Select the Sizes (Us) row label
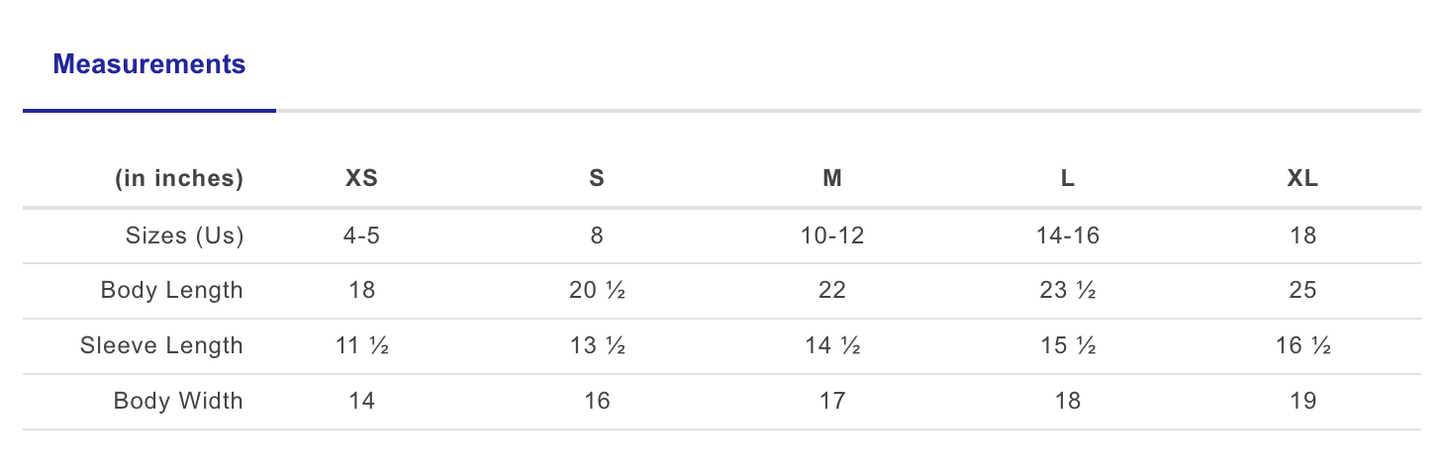This screenshot has width=1445, height=471. point(184,236)
